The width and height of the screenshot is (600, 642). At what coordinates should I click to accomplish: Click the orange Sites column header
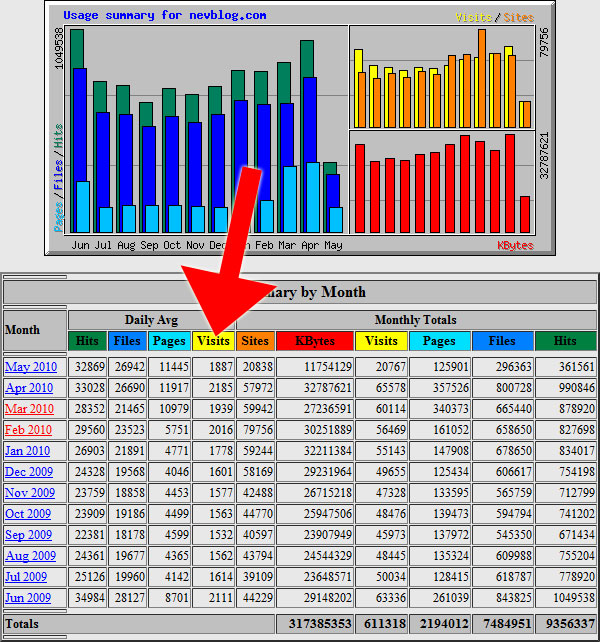[x=255, y=342]
